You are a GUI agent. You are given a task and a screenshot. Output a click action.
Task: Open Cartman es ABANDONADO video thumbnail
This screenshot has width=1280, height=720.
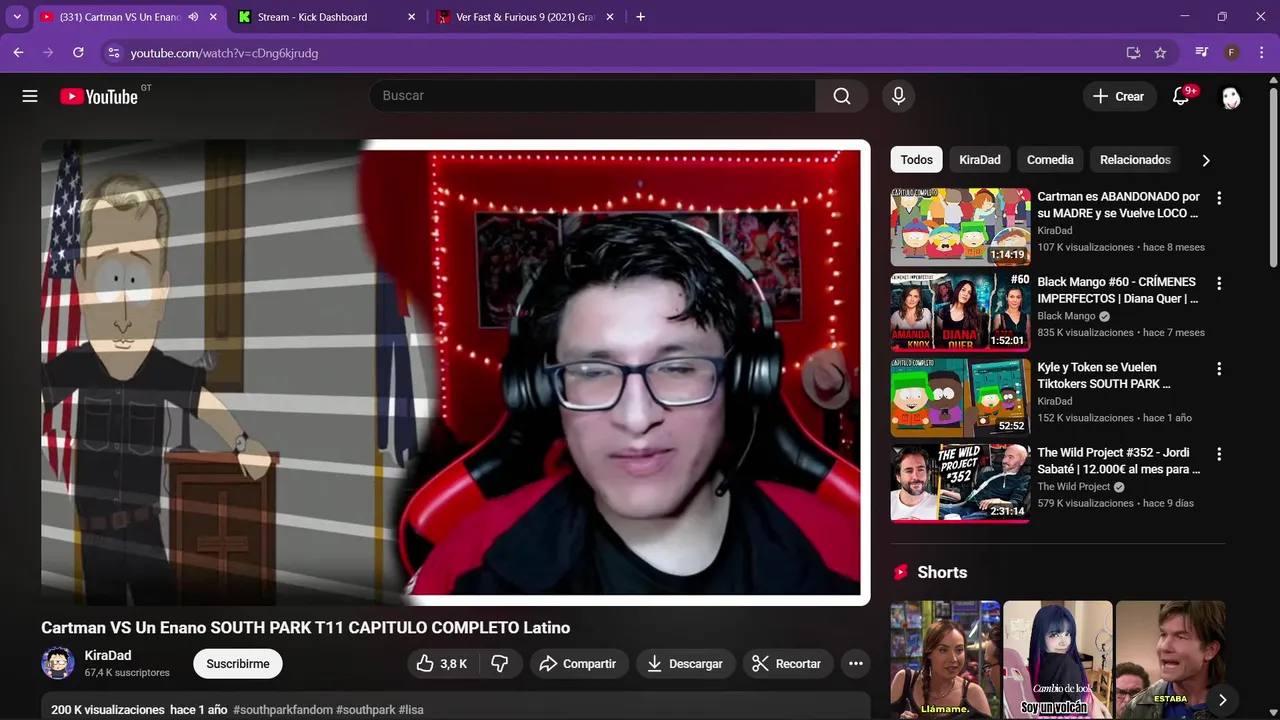click(960, 227)
